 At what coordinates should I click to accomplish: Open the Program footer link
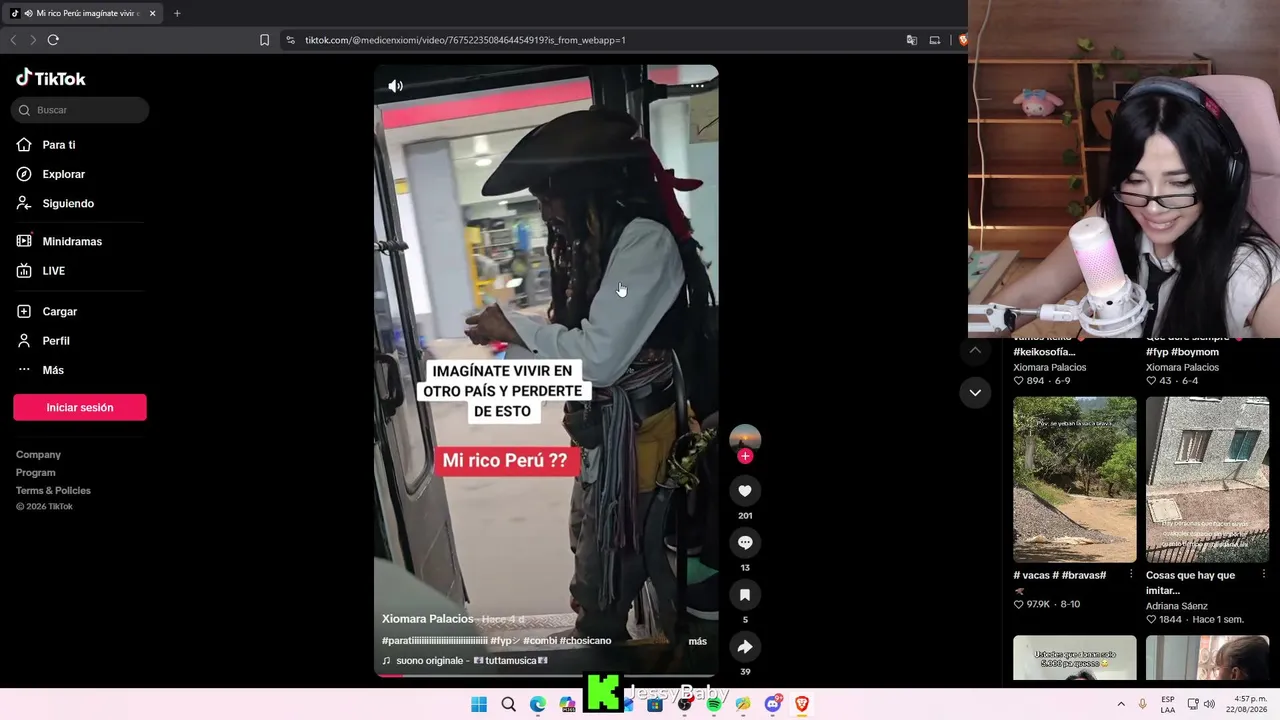(36, 473)
